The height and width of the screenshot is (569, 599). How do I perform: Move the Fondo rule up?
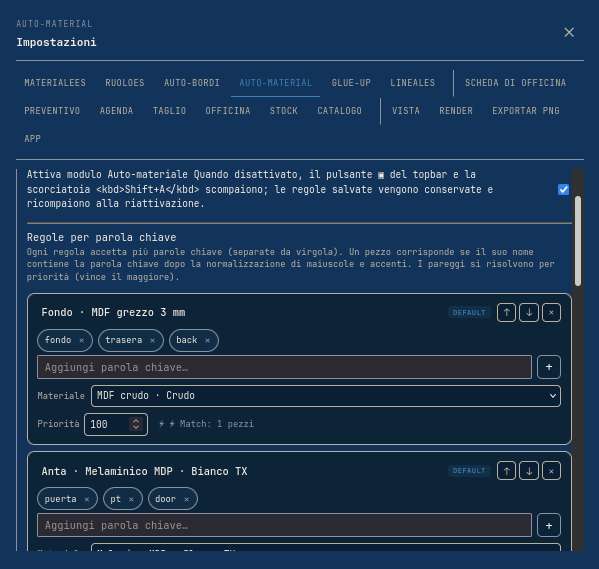click(506, 313)
